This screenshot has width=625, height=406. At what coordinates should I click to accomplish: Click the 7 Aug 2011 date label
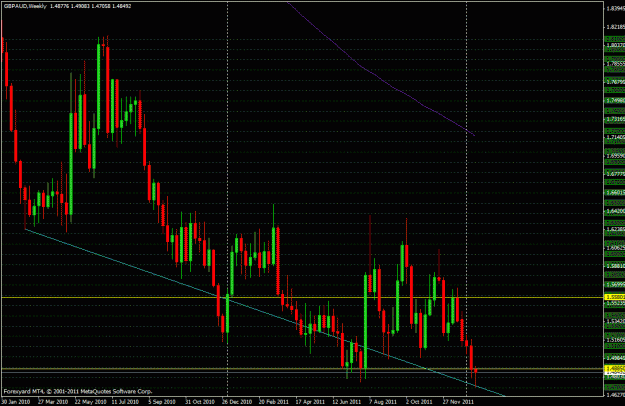point(383,401)
